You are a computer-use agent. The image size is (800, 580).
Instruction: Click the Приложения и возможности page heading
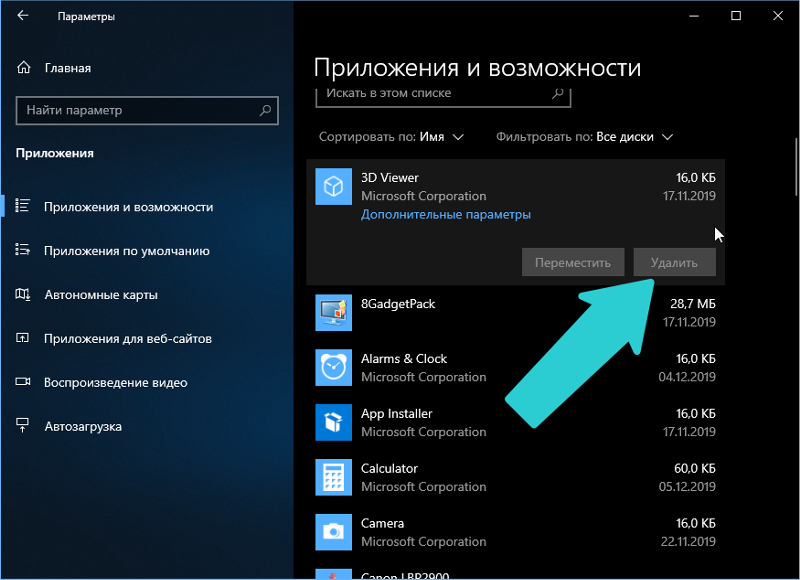(477, 68)
